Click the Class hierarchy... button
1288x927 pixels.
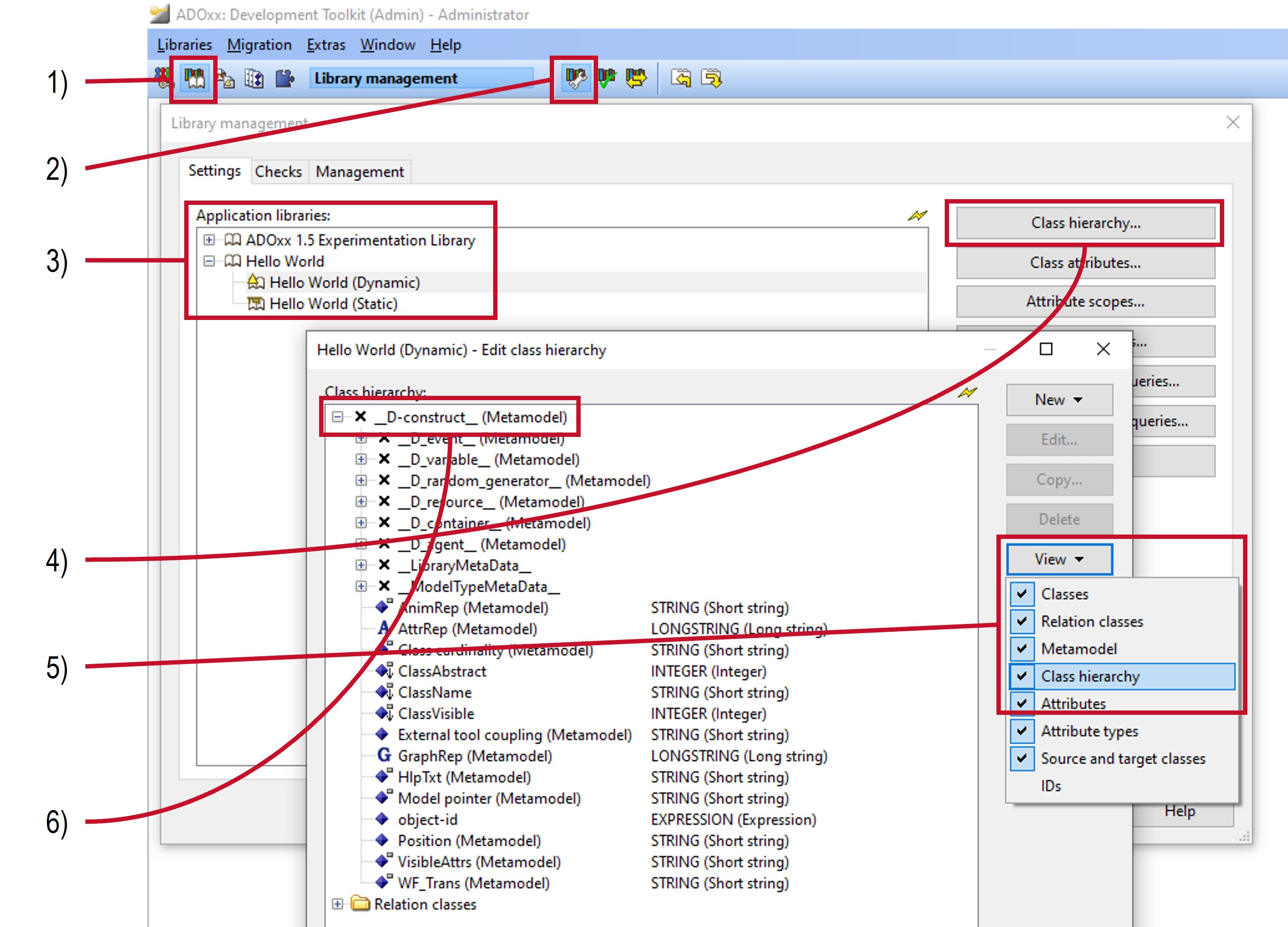[x=1085, y=222]
